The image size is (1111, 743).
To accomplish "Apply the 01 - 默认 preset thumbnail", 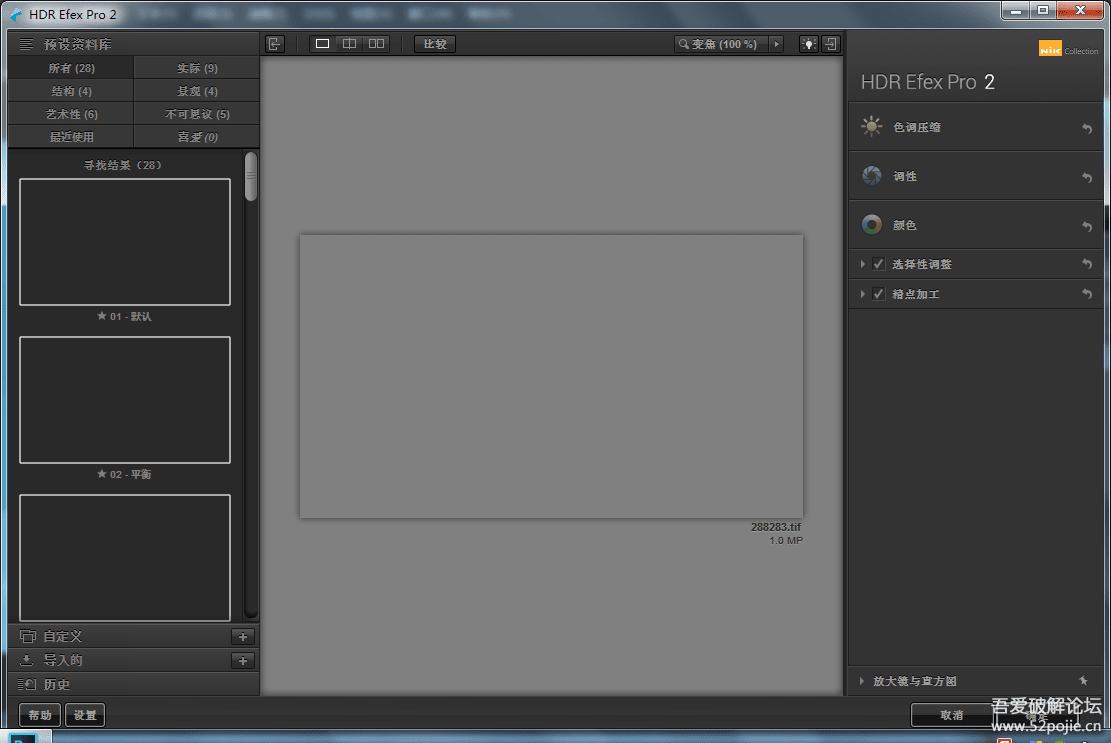I will tap(125, 242).
